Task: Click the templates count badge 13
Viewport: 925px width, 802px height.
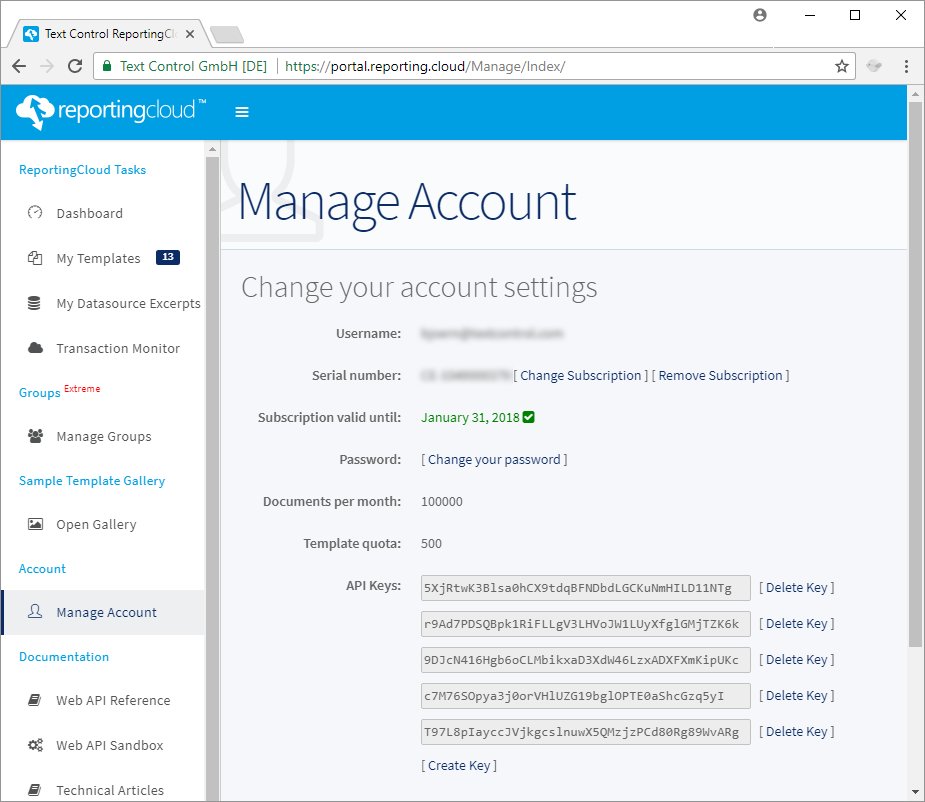Action: click(x=168, y=257)
